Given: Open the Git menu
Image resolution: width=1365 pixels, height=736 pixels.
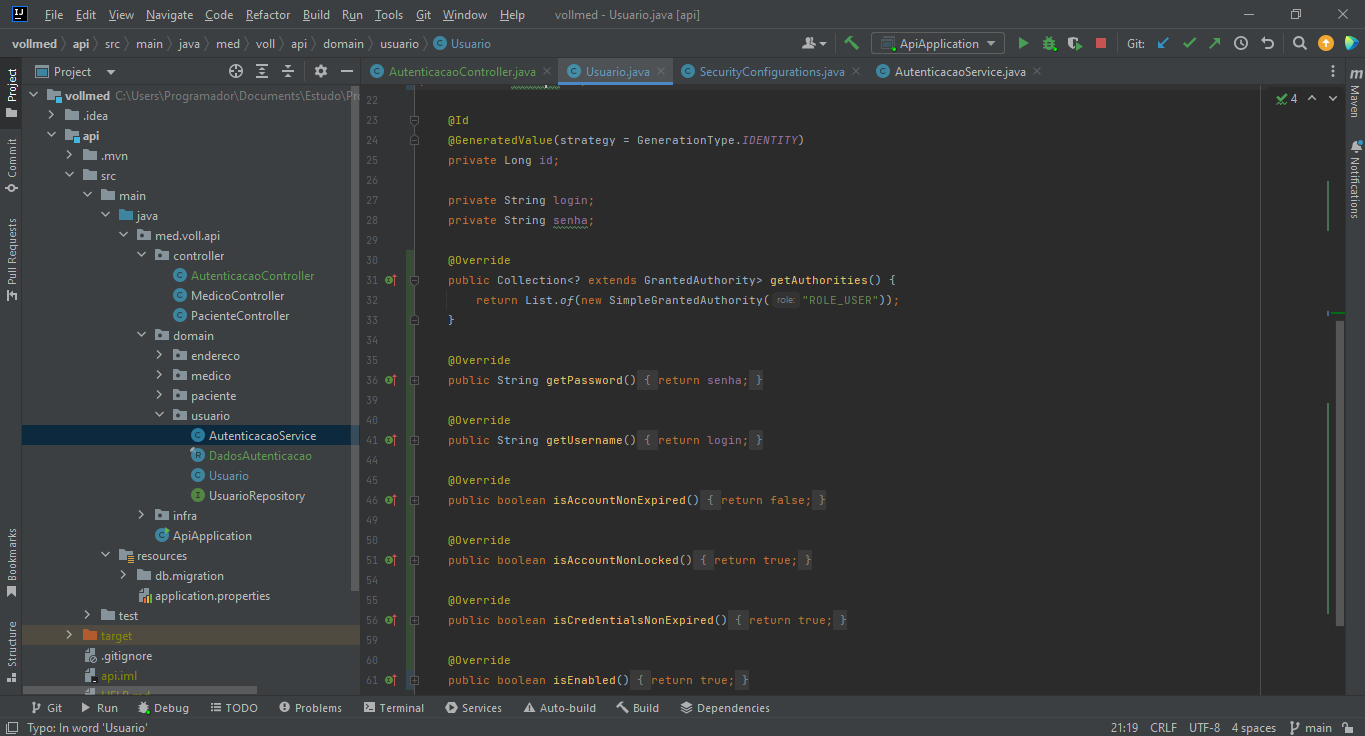Looking at the screenshot, I should (x=423, y=15).
